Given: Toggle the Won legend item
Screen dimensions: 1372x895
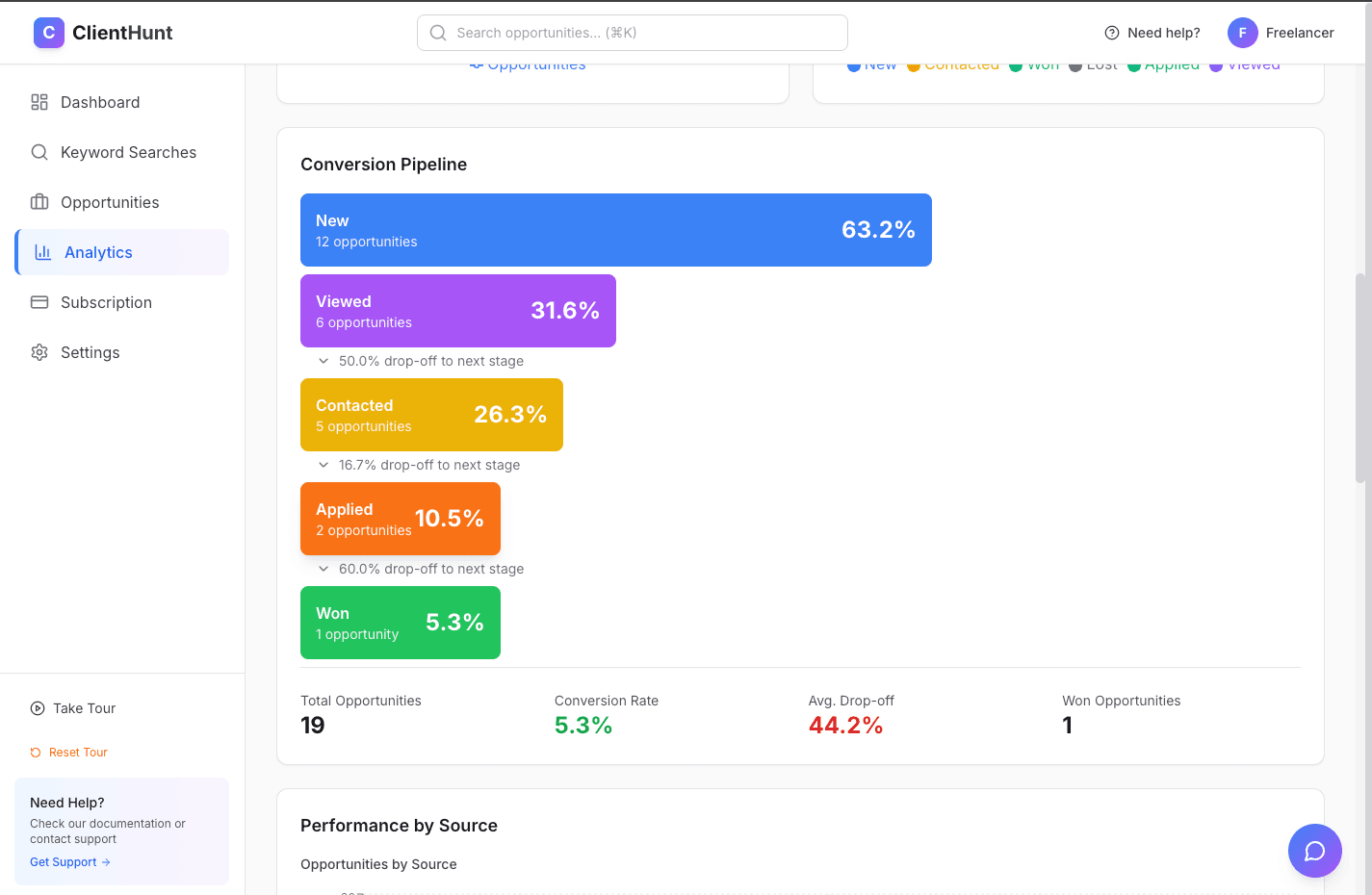Looking at the screenshot, I should coord(1035,64).
